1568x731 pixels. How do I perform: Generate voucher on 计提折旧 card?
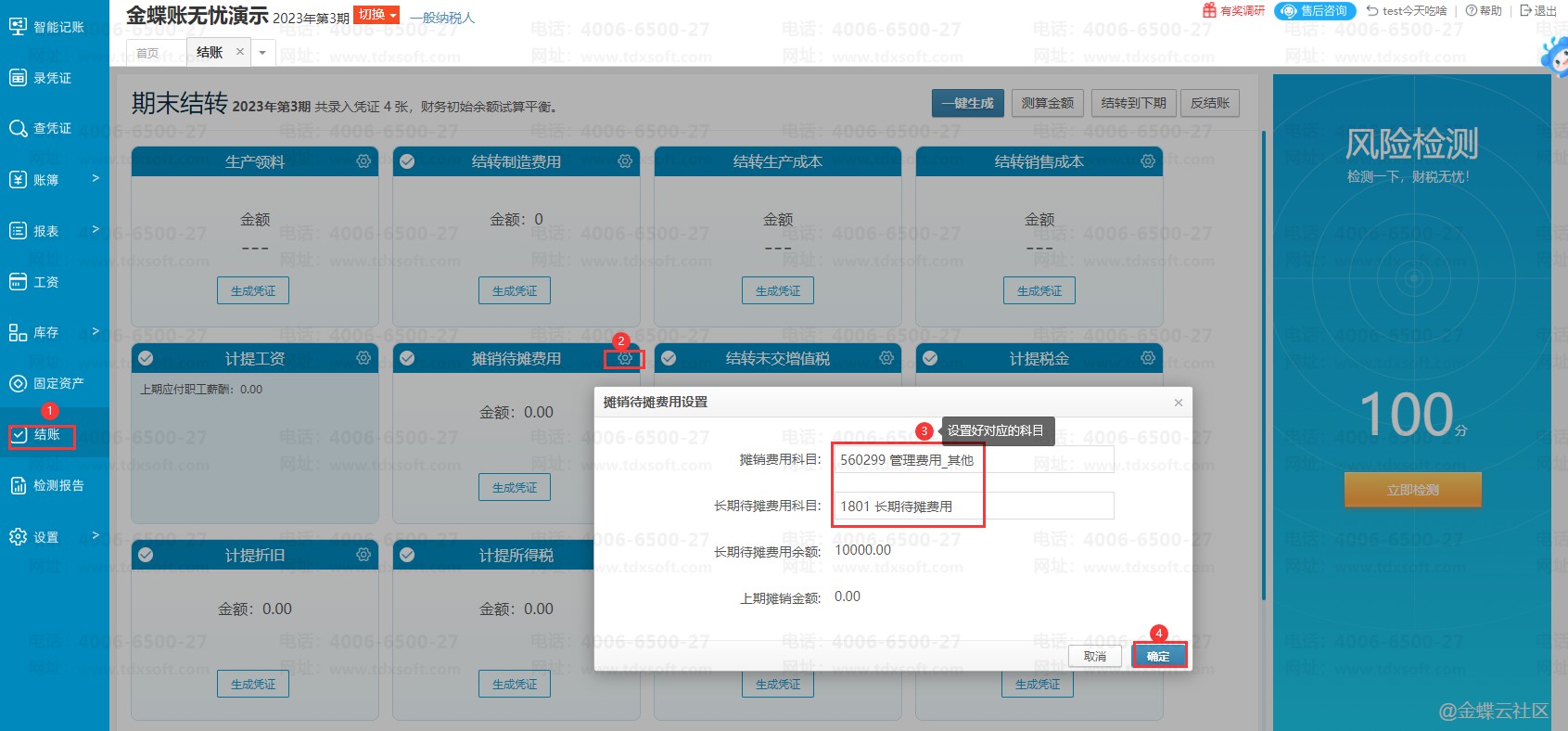tap(253, 684)
